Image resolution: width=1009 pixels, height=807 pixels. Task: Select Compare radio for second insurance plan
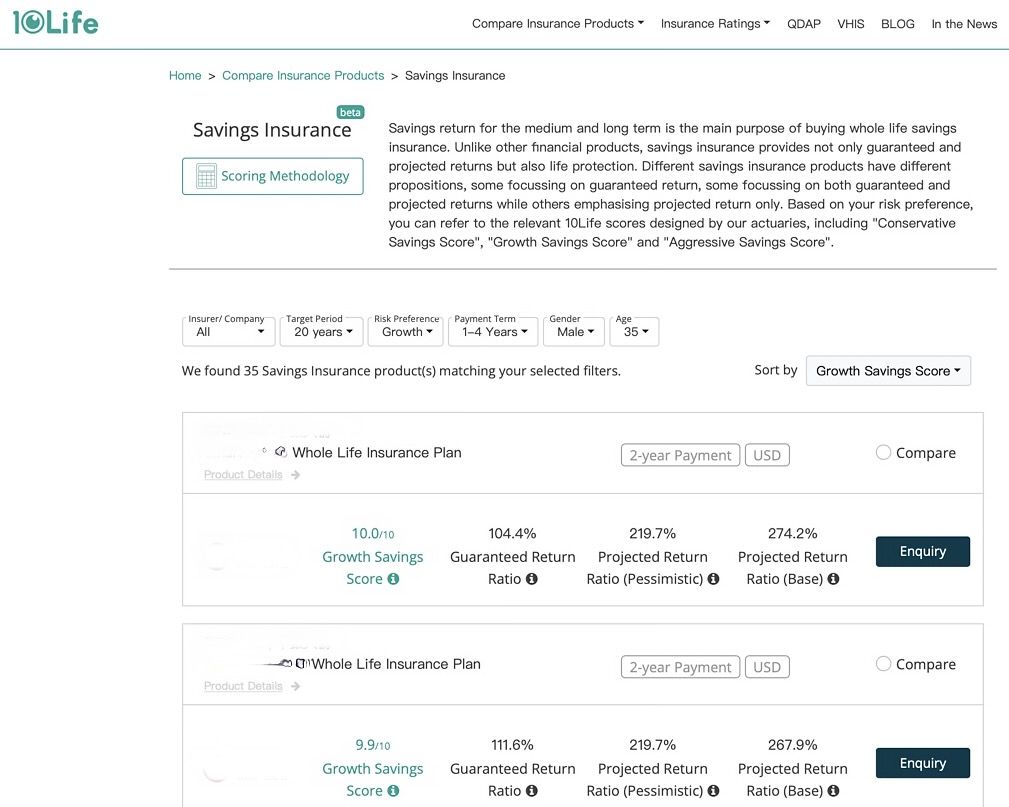pos(883,664)
